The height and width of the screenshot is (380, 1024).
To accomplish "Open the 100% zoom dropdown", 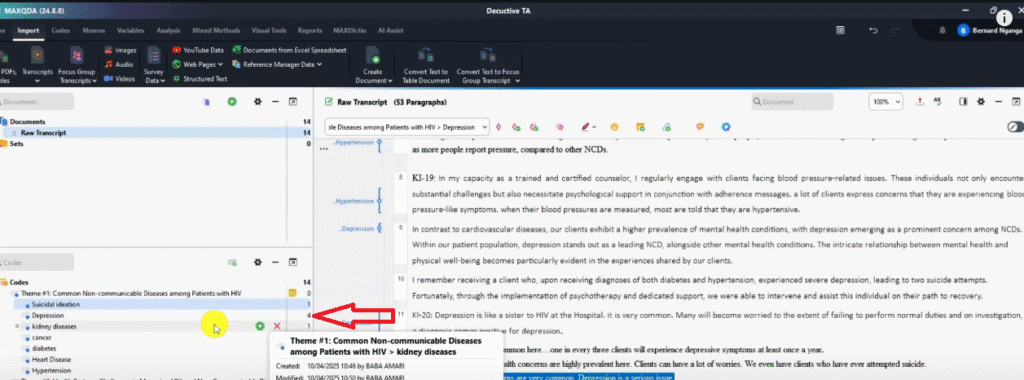I will tap(886, 102).
